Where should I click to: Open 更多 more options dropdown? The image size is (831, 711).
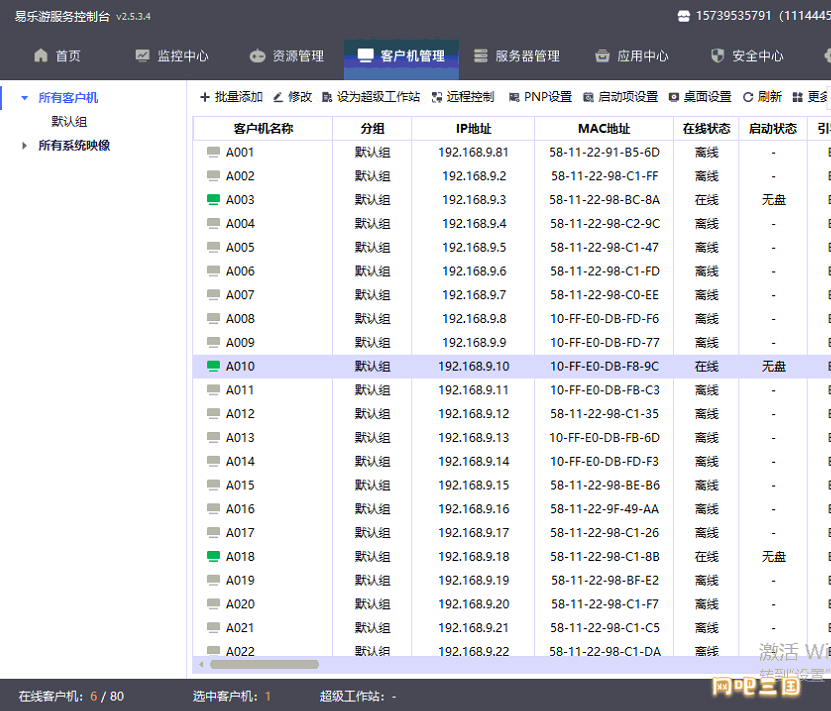coord(811,97)
